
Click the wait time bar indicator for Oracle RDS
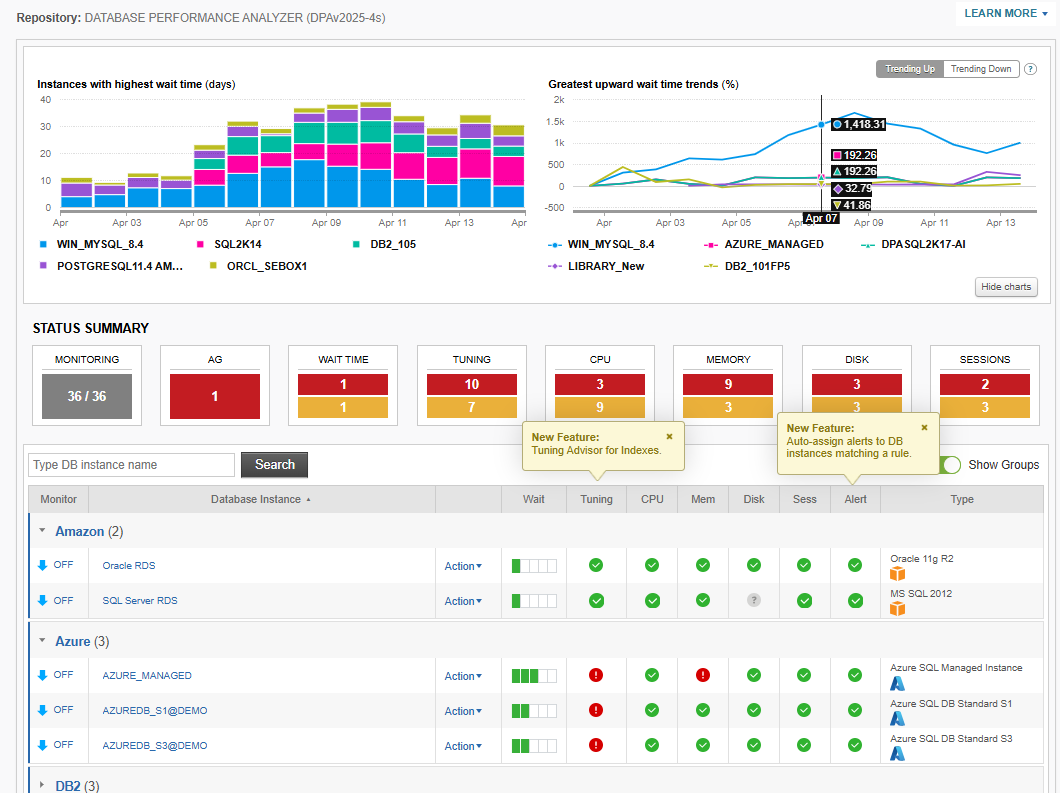pos(534,566)
